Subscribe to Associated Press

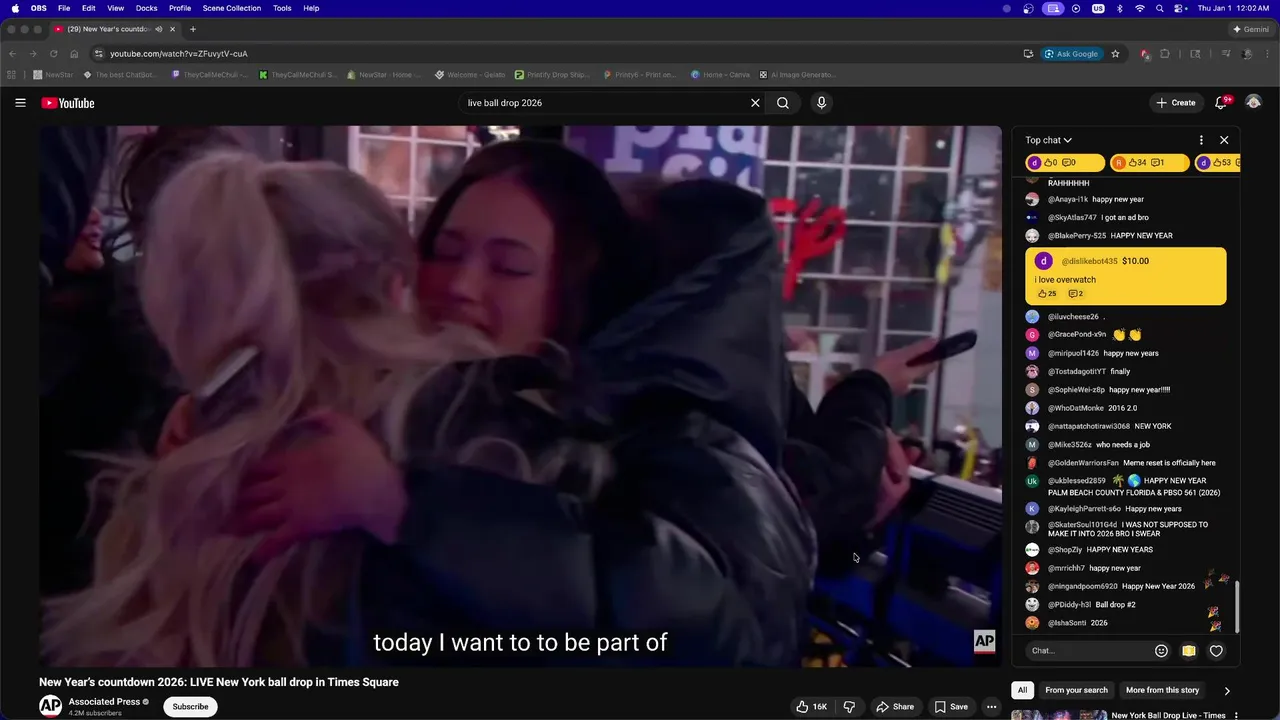click(190, 706)
